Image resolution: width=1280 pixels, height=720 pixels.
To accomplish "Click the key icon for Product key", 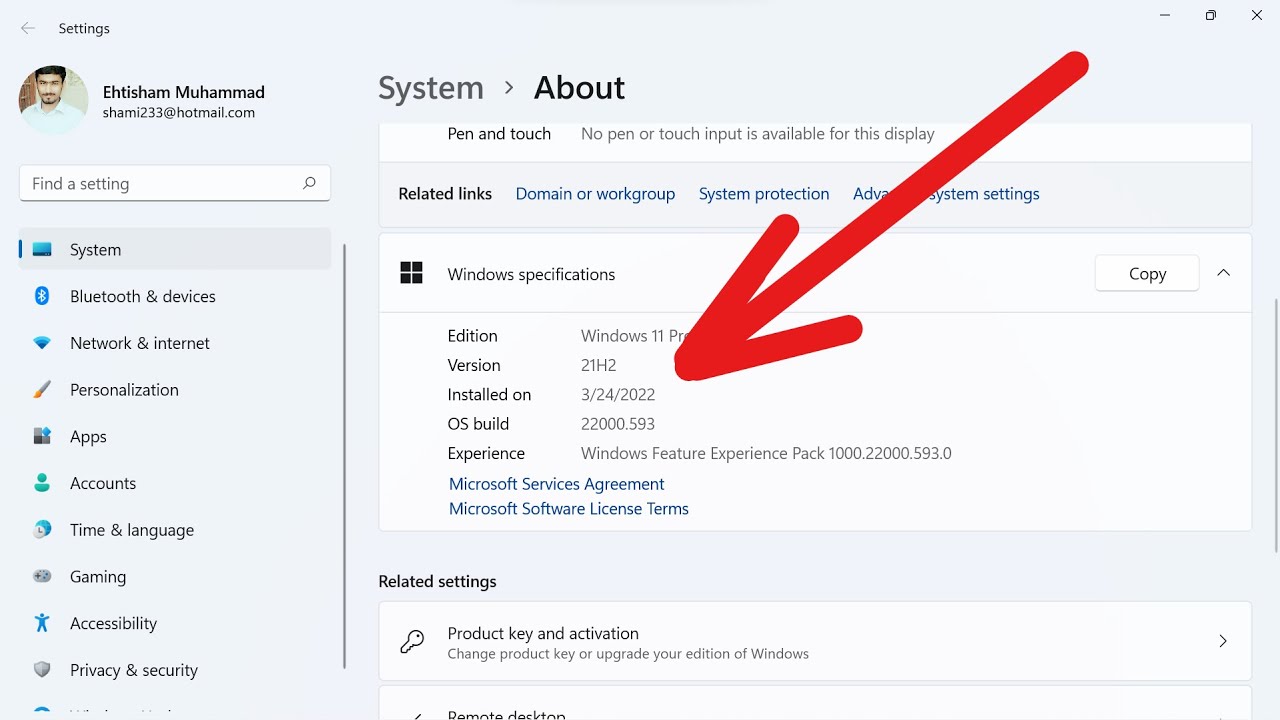I will (x=412, y=641).
